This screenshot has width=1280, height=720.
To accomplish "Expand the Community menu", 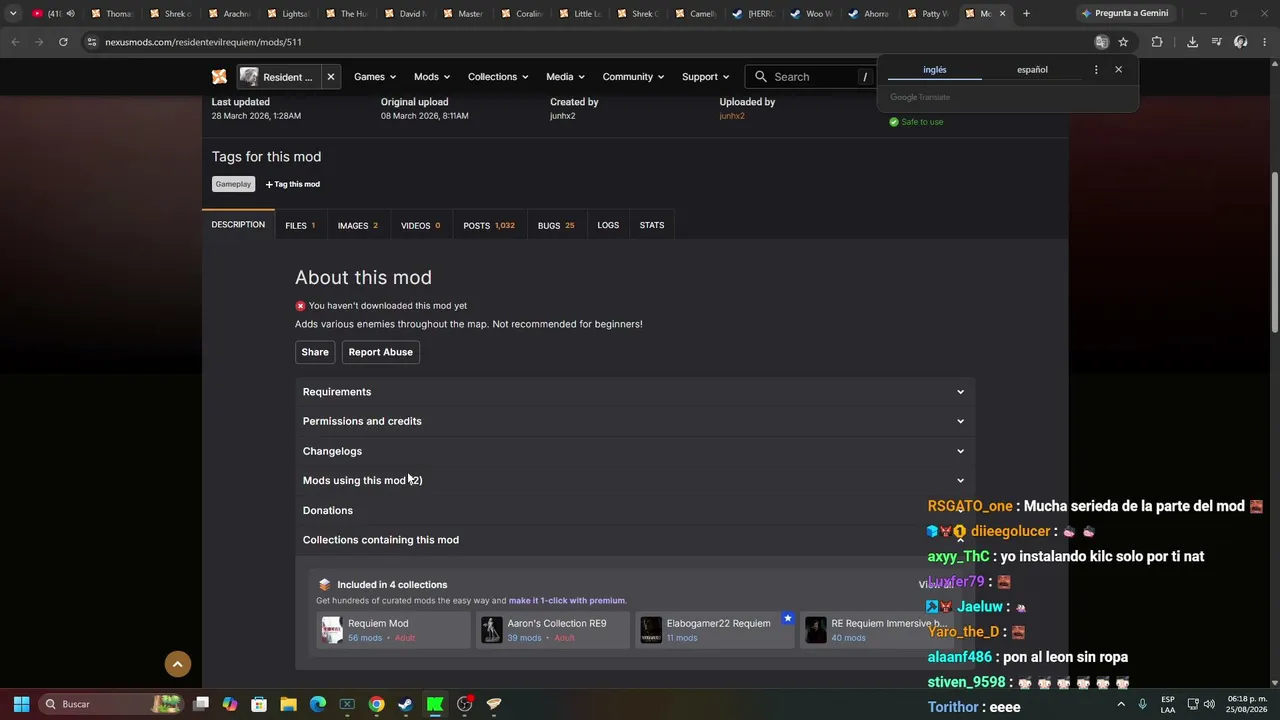I will [633, 77].
